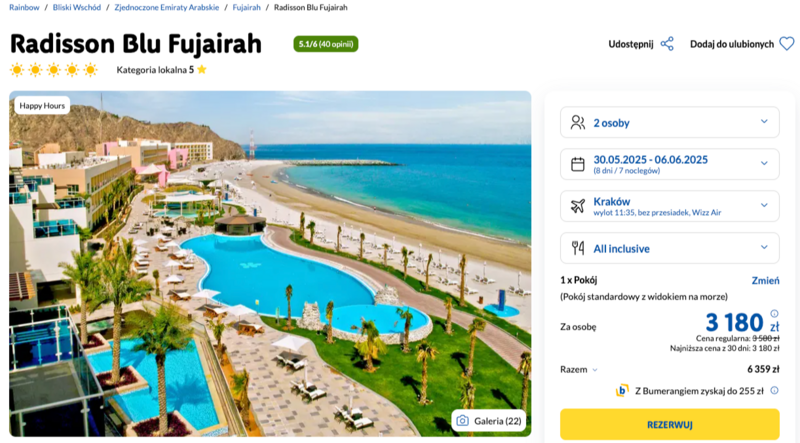Expand the 30.05.2025 - 06.06.2025 date selector
The width and height of the screenshot is (800, 443).
[x=669, y=164]
